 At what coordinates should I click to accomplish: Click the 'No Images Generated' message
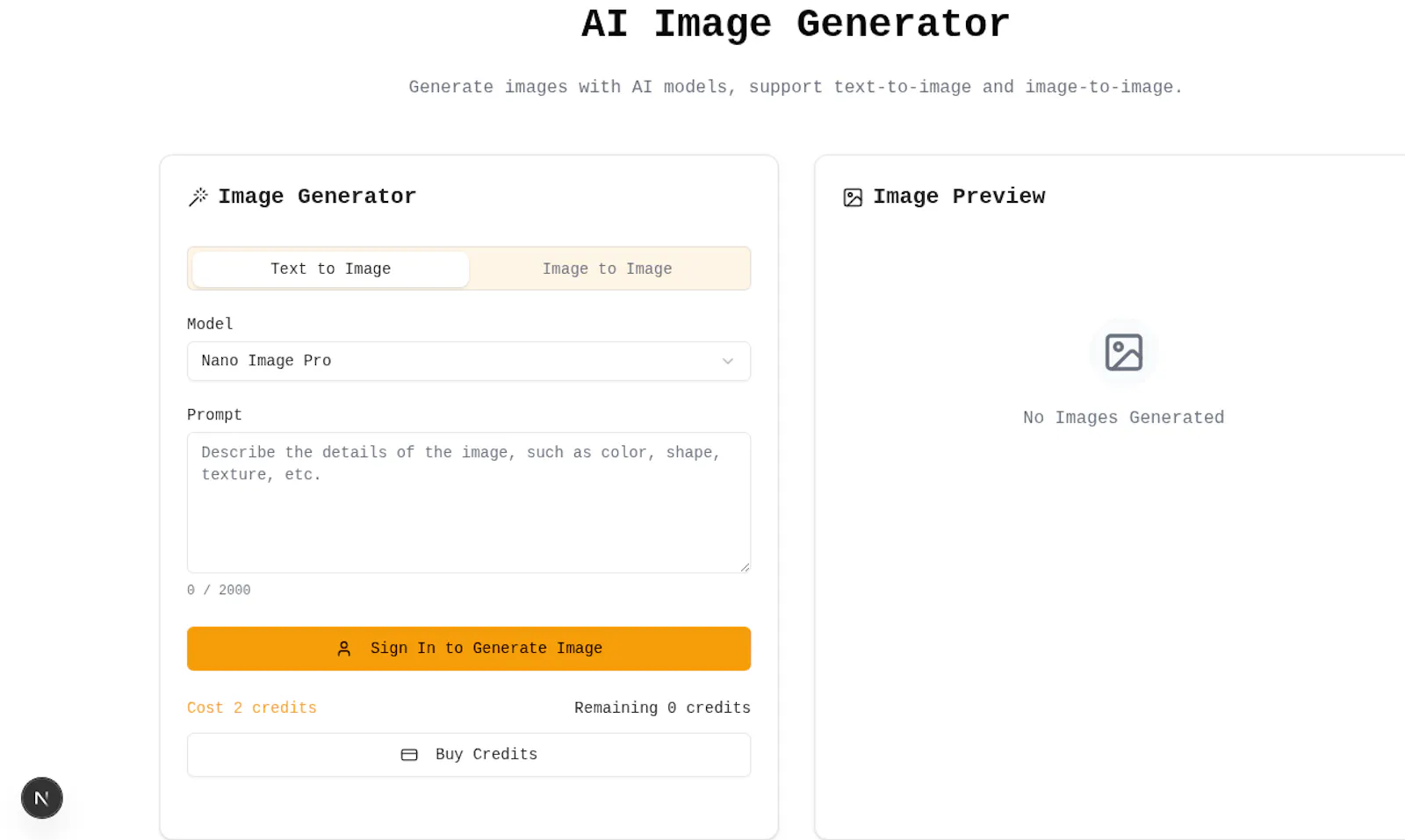tap(1123, 418)
